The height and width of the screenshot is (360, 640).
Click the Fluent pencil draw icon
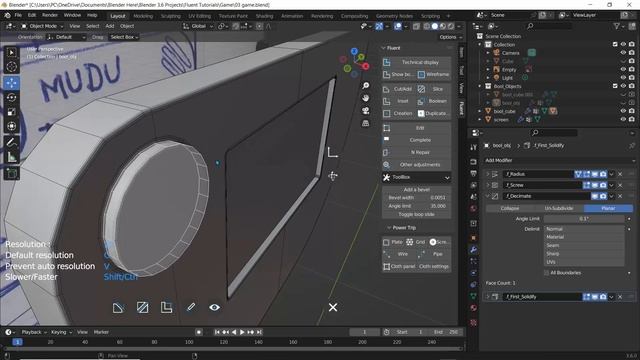(191, 307)
